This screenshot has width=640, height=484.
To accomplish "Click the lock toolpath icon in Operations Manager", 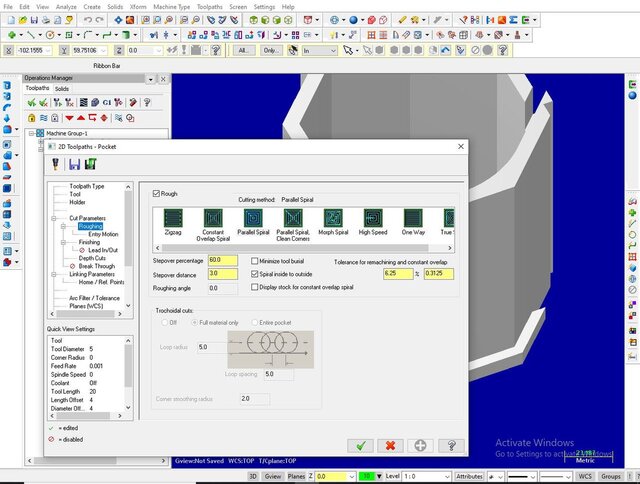I will [x=31, y=118].
